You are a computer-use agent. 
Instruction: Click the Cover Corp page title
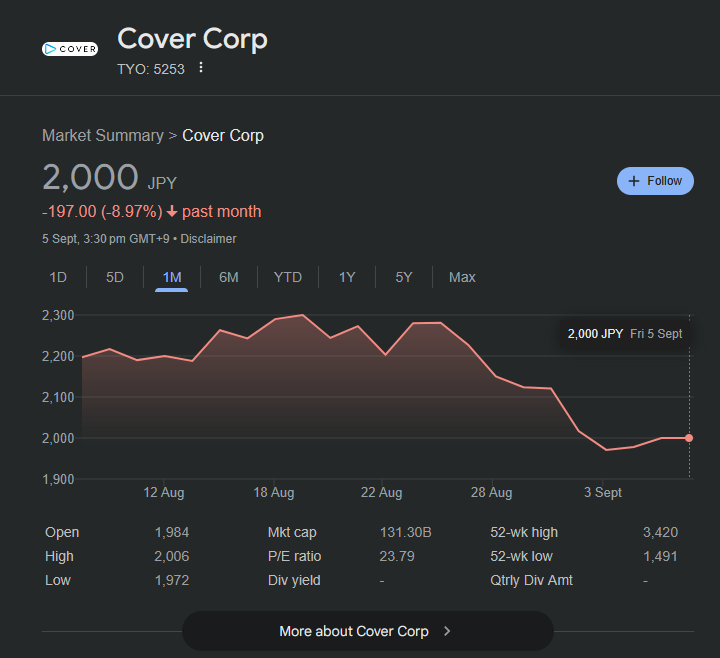[192, 39]
